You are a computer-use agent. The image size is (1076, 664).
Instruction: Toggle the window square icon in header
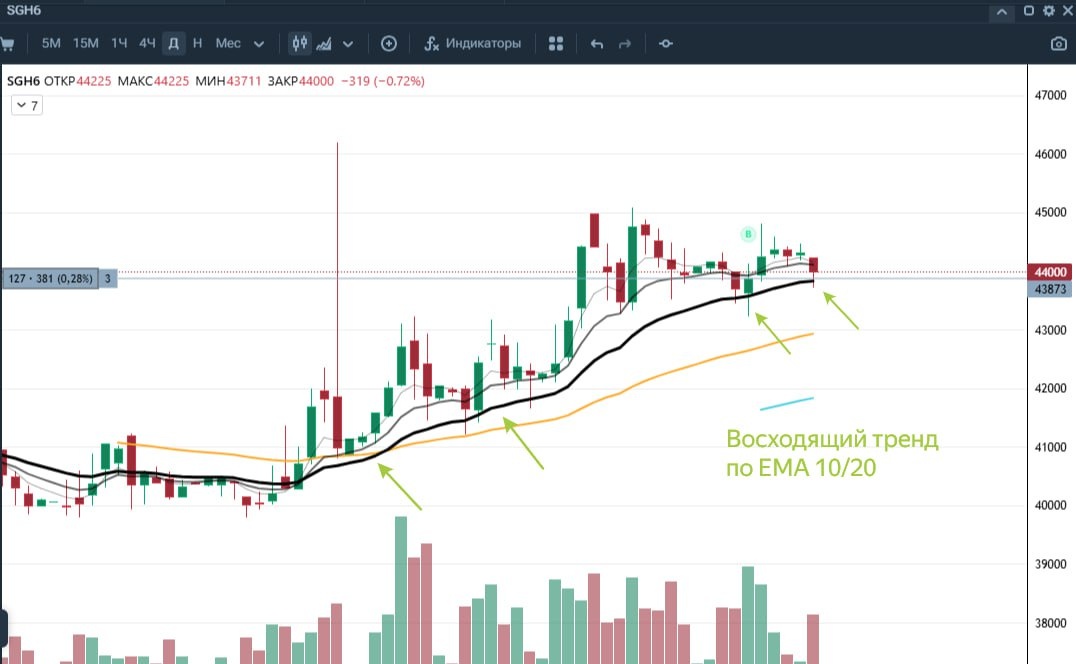(1029, 10)
